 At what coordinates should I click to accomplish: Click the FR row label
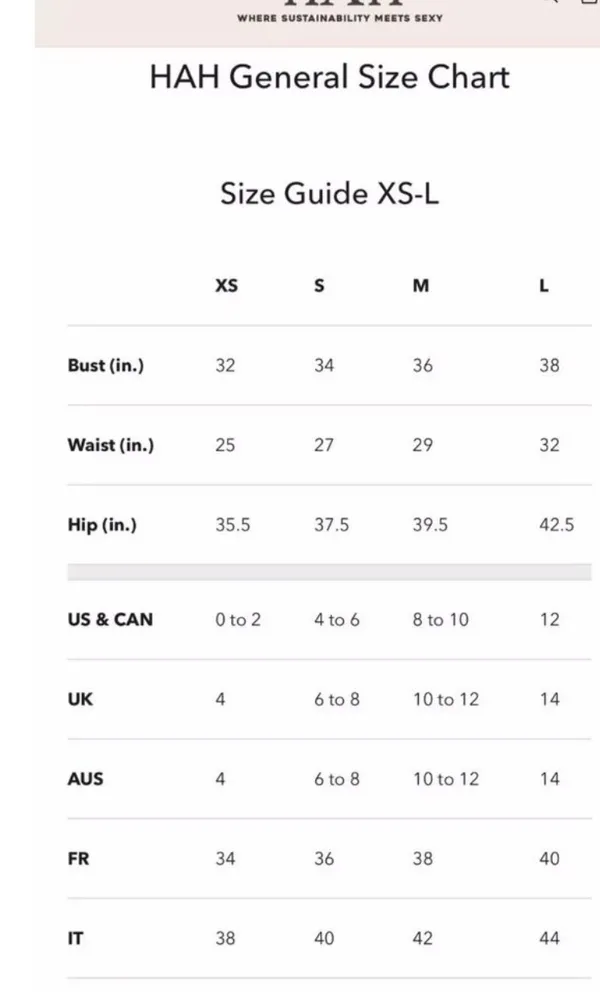click(78, 858)
